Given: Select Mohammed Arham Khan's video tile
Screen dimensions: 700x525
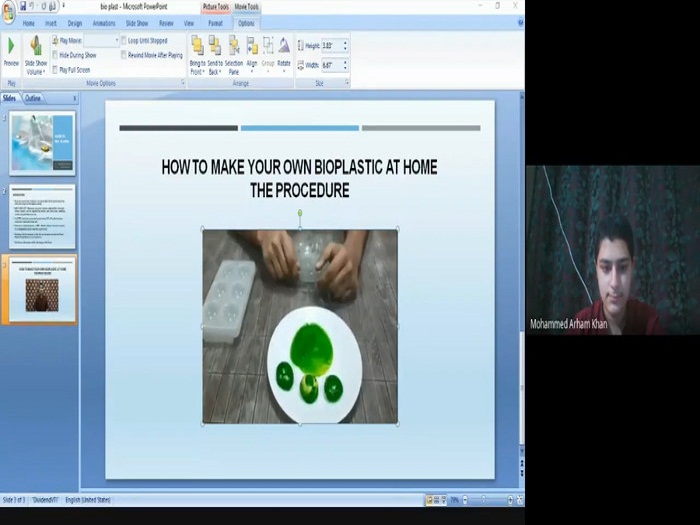Looking at the screenshot, I should pyautogui.click(x=613, y=250).
